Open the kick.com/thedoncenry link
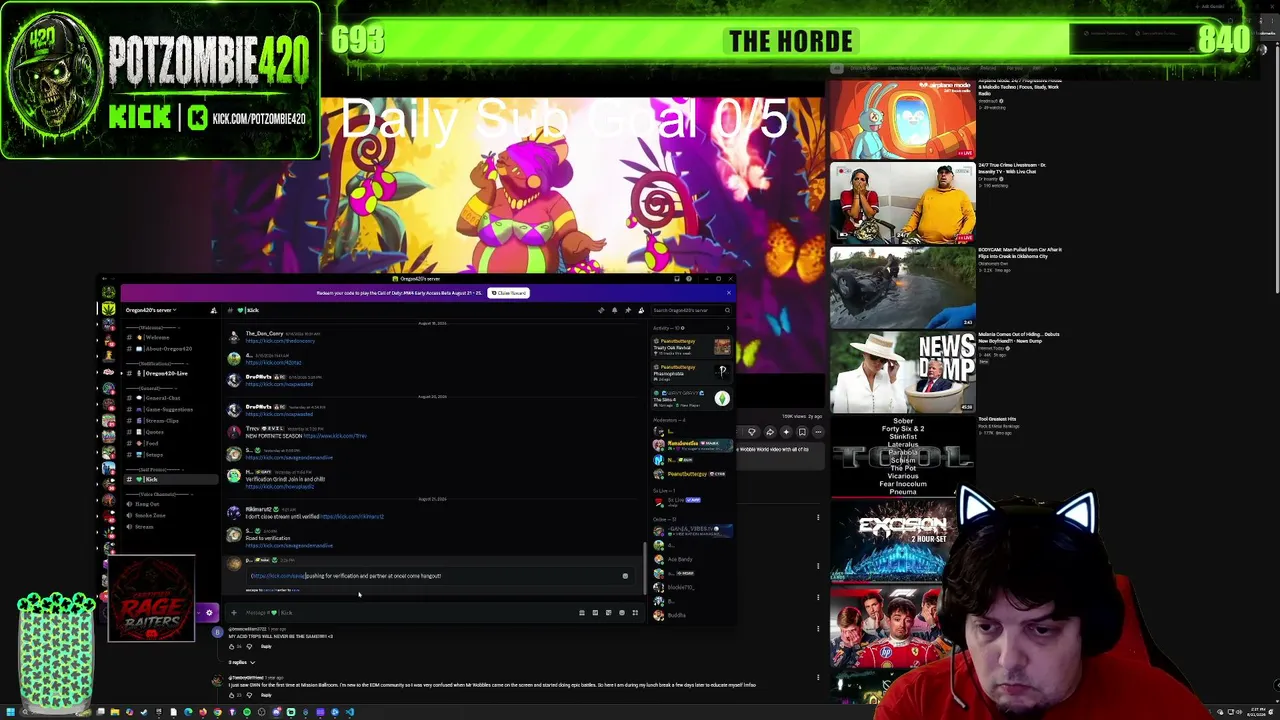The height and width of the screenshot is (720, 1280). (280, 341)
